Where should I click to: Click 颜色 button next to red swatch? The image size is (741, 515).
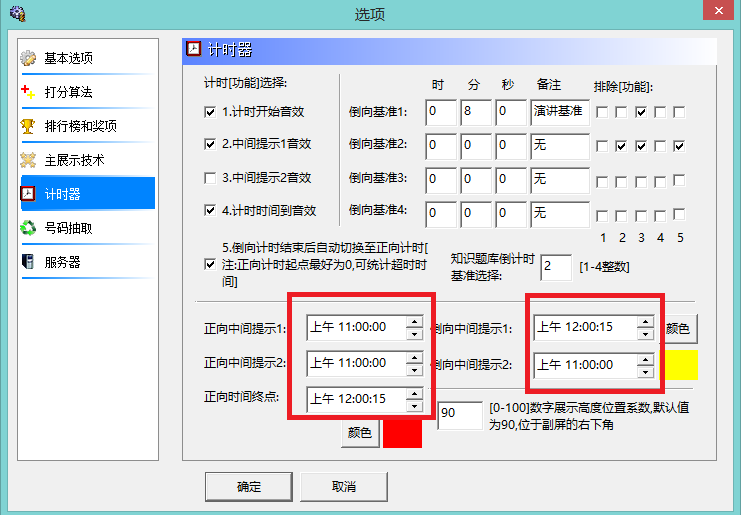pos(360,433)
